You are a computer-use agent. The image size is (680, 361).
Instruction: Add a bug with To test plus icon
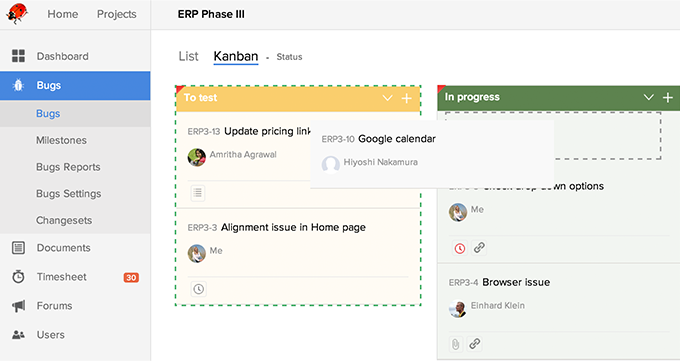coord(406,98)
